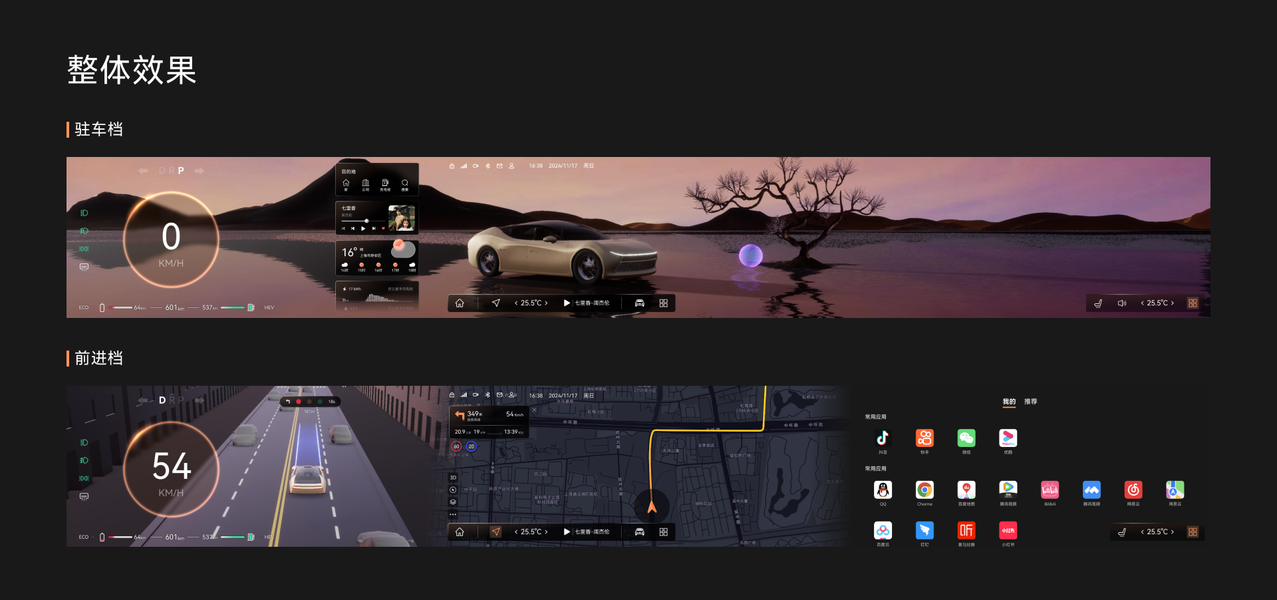Raise passenger temperature on parking right dock
1277x600 pixels.
(x=1173, y=303)
